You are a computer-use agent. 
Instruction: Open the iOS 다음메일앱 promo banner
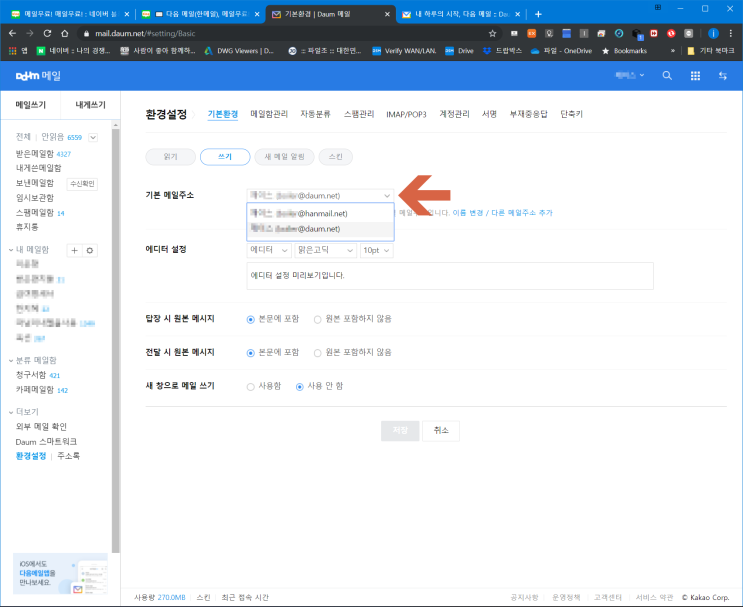(x=60, y=573)
